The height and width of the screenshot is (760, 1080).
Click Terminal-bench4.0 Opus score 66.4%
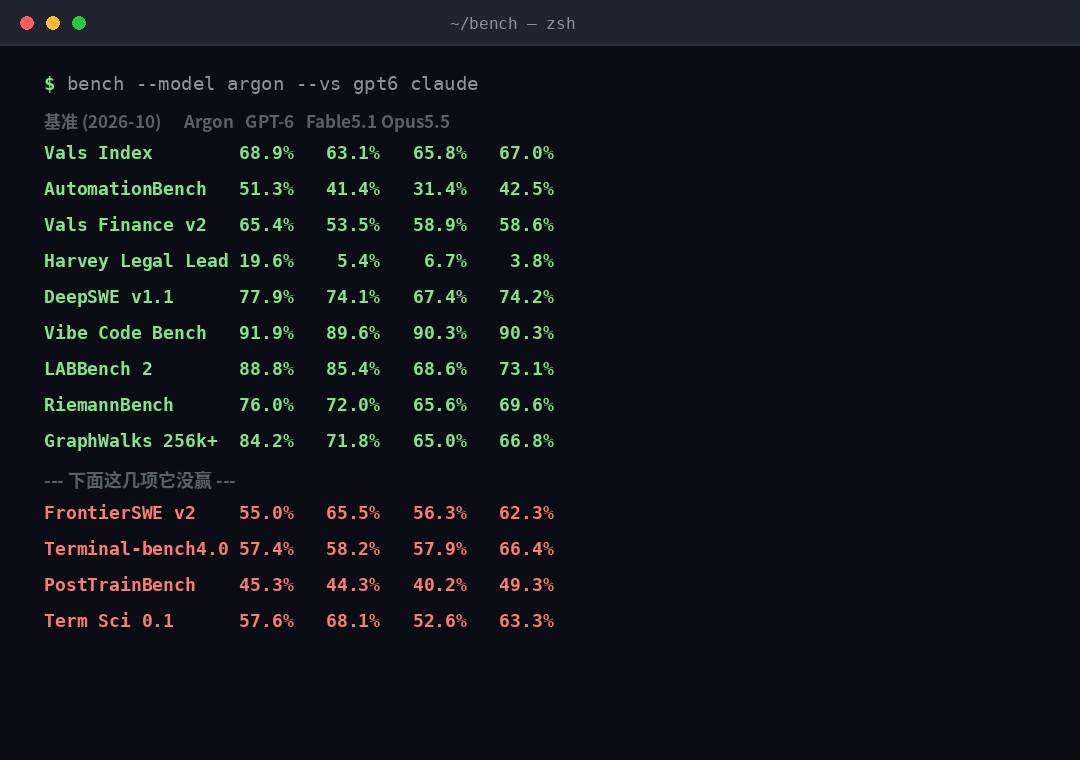[526, 549]
